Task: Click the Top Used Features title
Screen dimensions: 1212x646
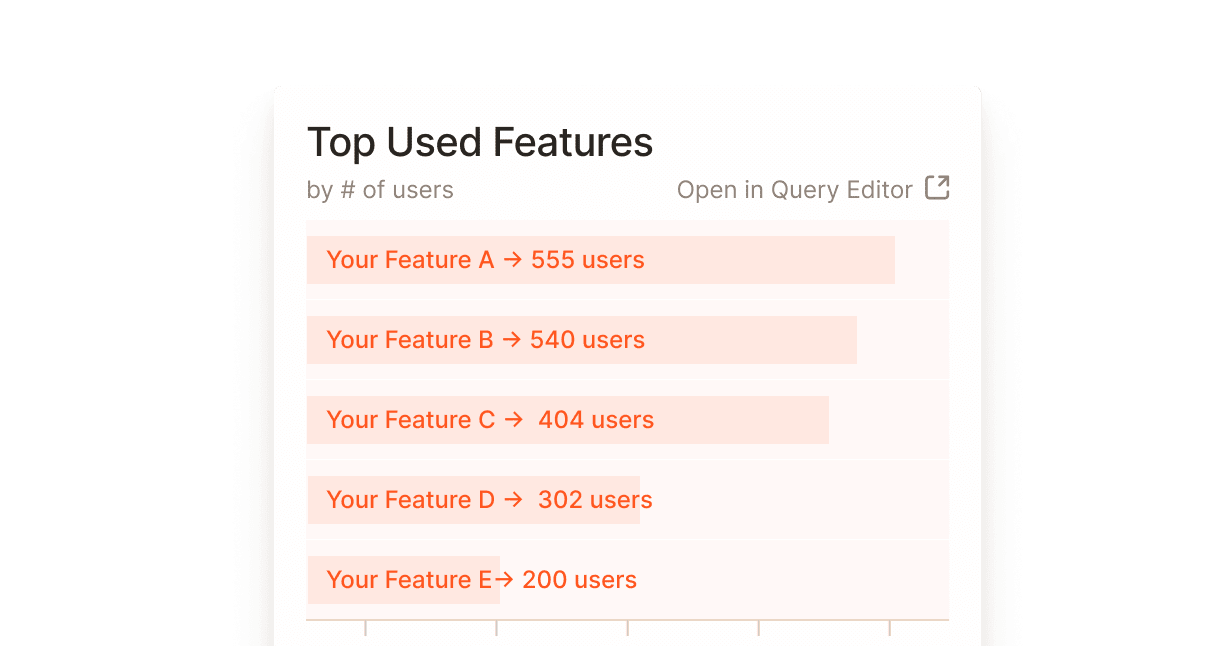Action: click(x=480, y=142)
